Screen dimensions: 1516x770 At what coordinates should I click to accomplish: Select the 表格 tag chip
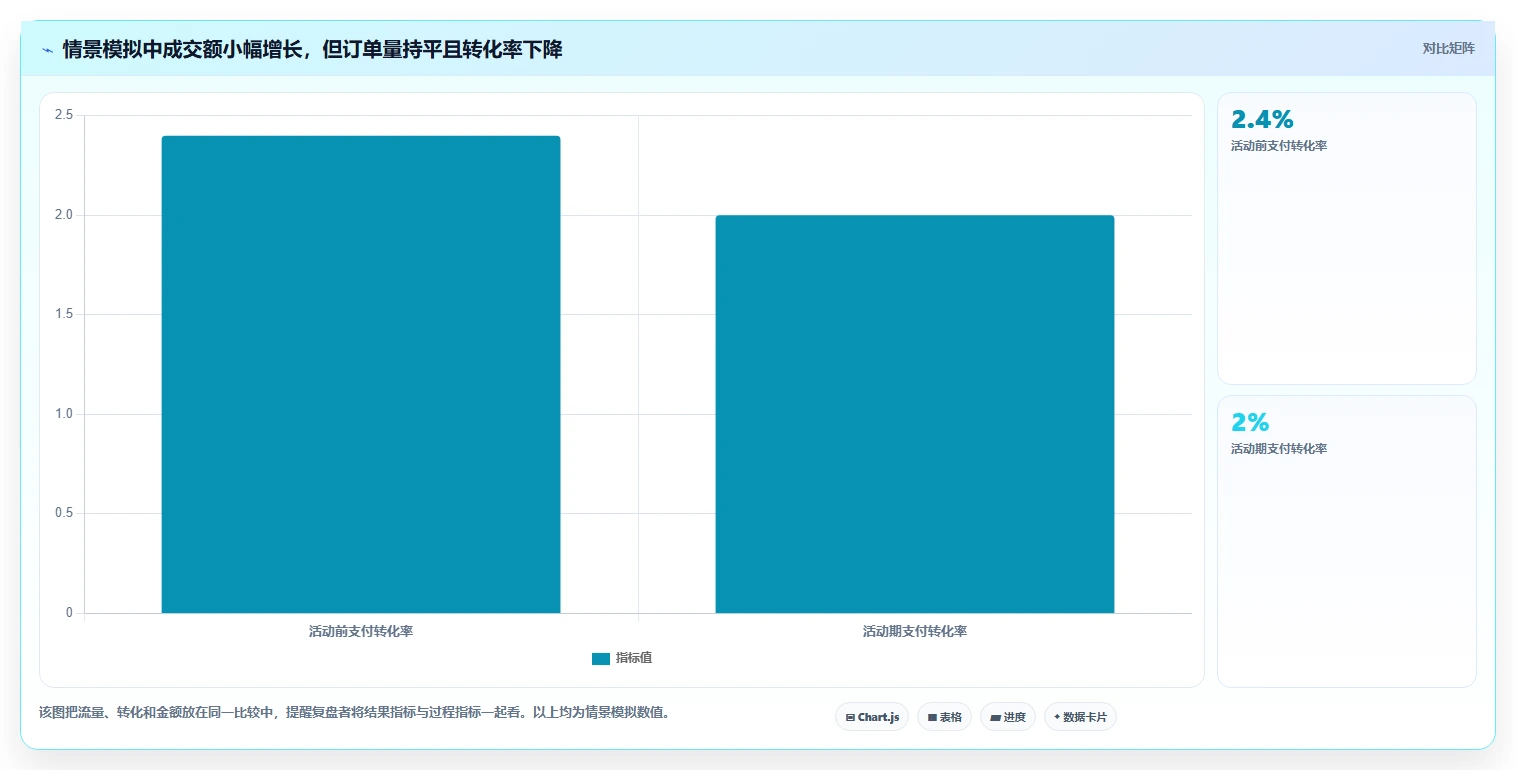[944, 717]
